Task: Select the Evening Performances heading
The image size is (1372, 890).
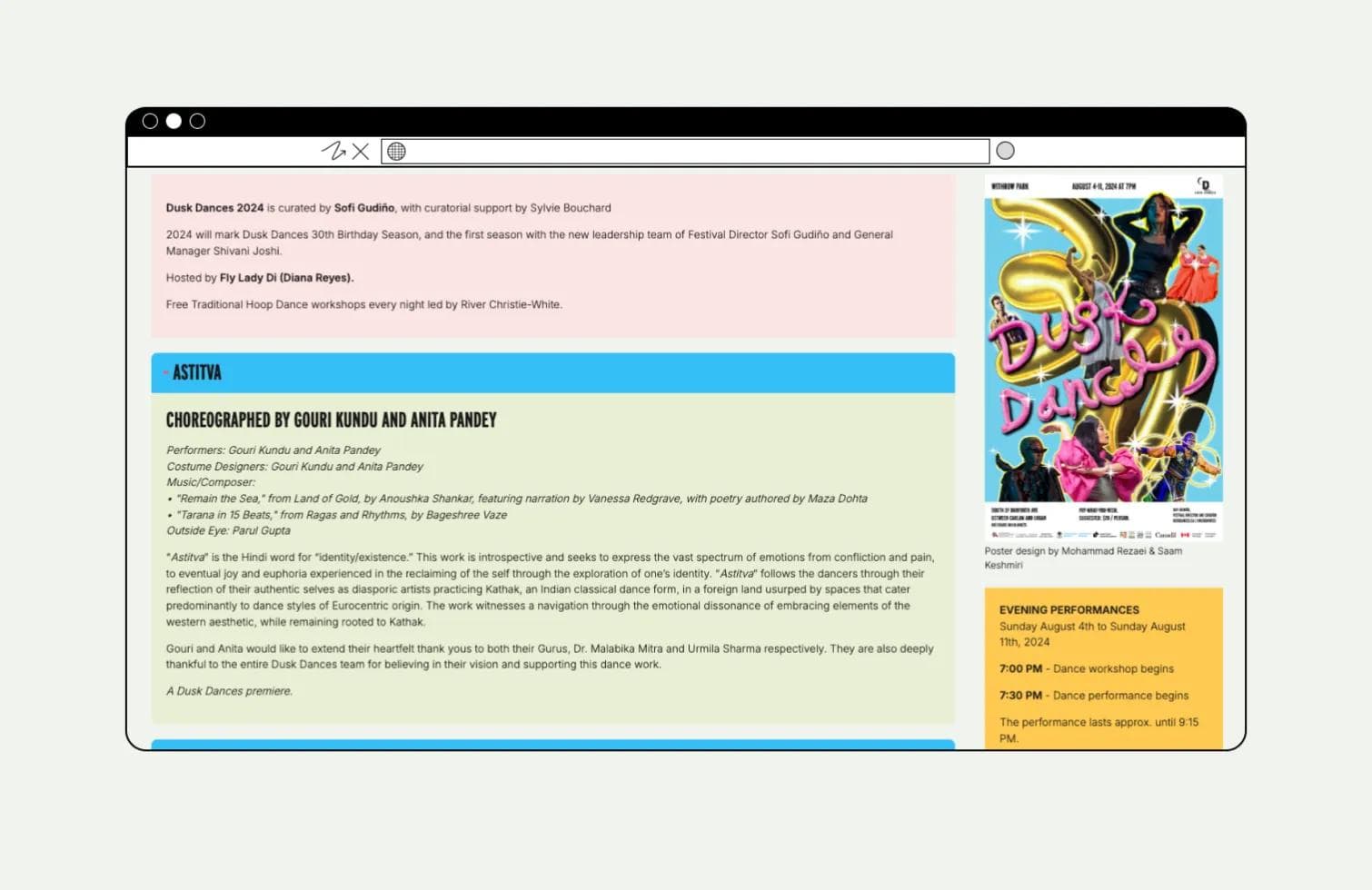Action: 1069,610
